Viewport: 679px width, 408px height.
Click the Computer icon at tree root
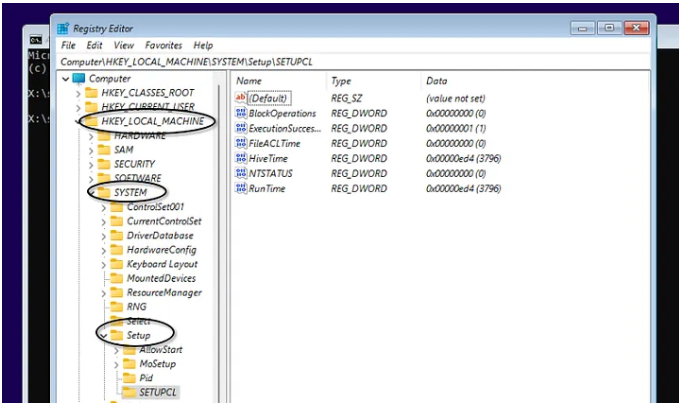[79, 78]
